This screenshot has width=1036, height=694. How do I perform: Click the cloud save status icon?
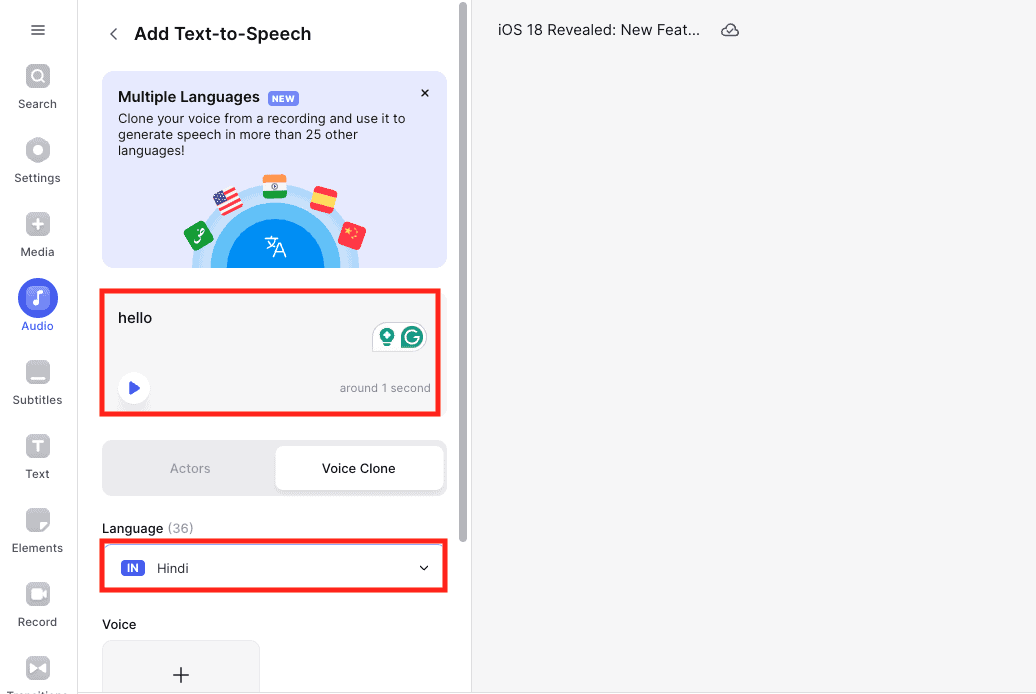click(730, 31)
